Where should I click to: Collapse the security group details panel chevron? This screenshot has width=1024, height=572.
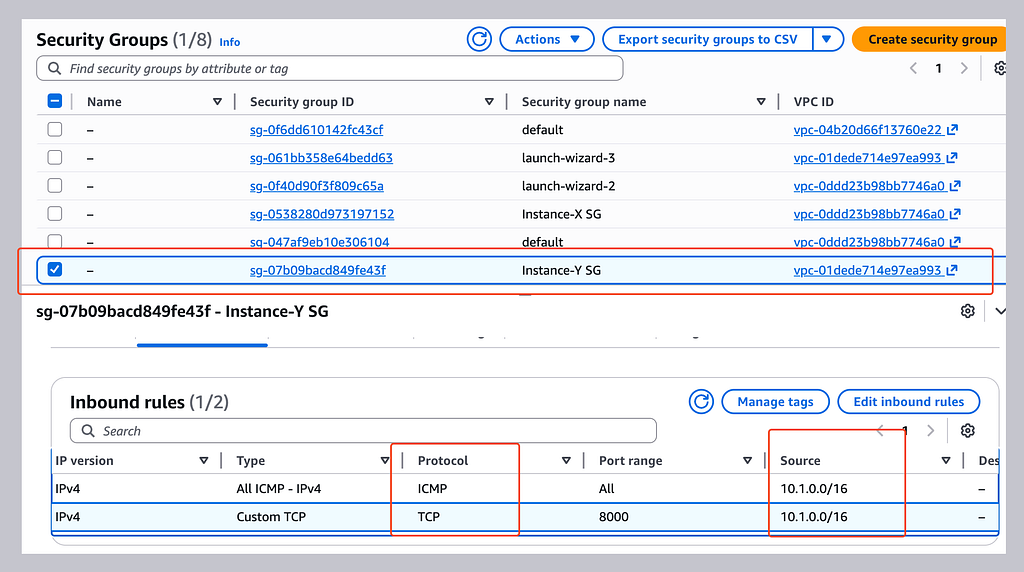pyautogui.click(x=1000, y=311)
